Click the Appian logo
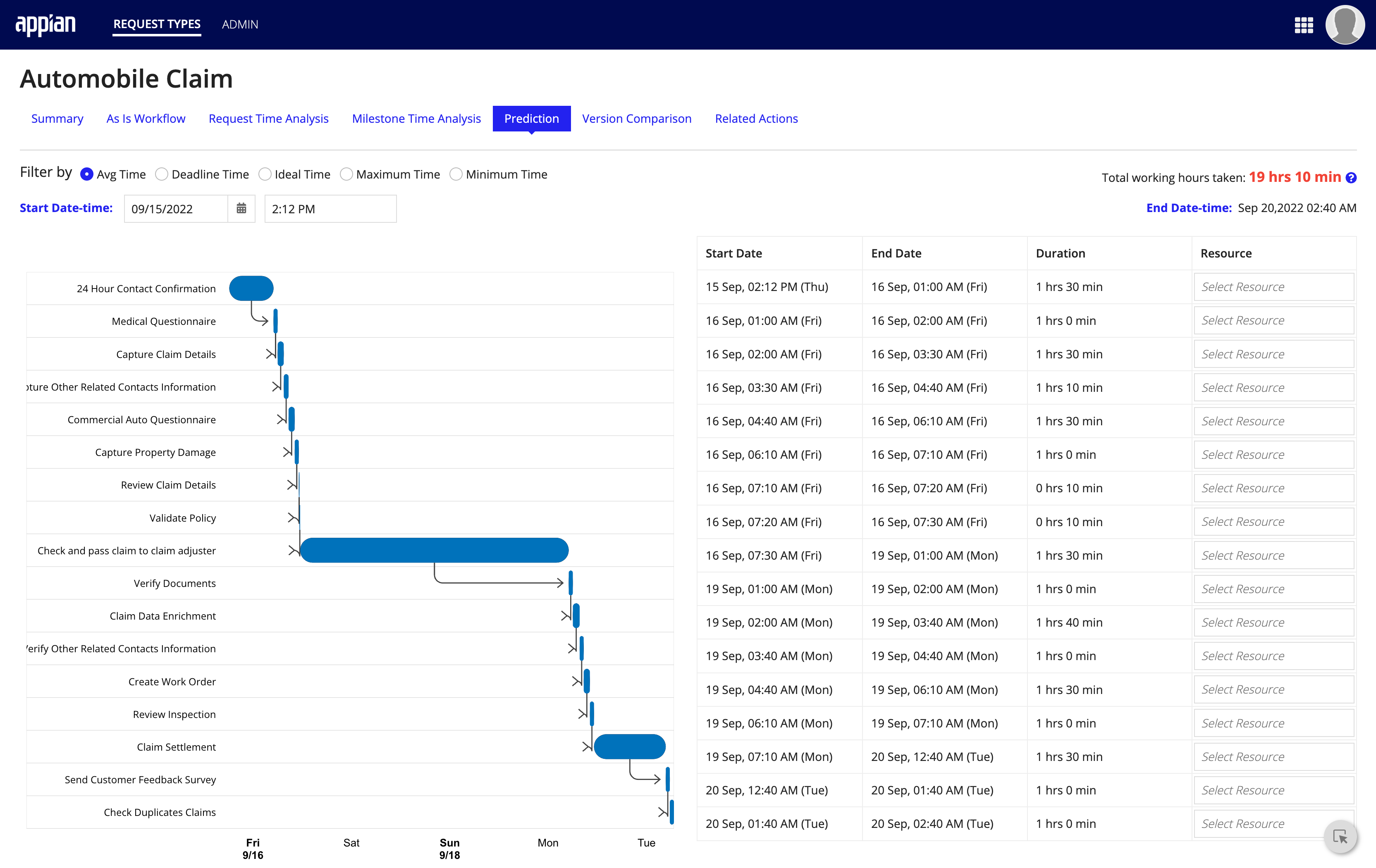Image resolution: width=1376 pixels, height=868 pixels. coord(45,24)
